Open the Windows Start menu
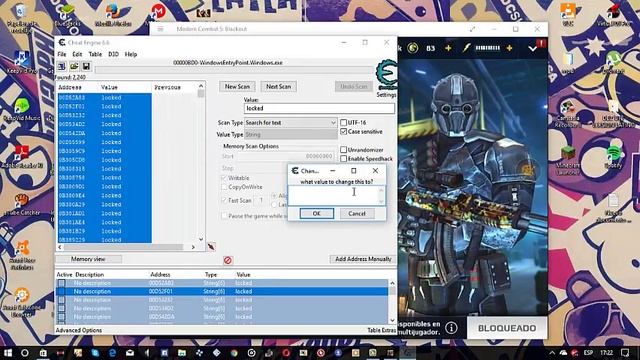The image size is (640, 360). [7, 353]
